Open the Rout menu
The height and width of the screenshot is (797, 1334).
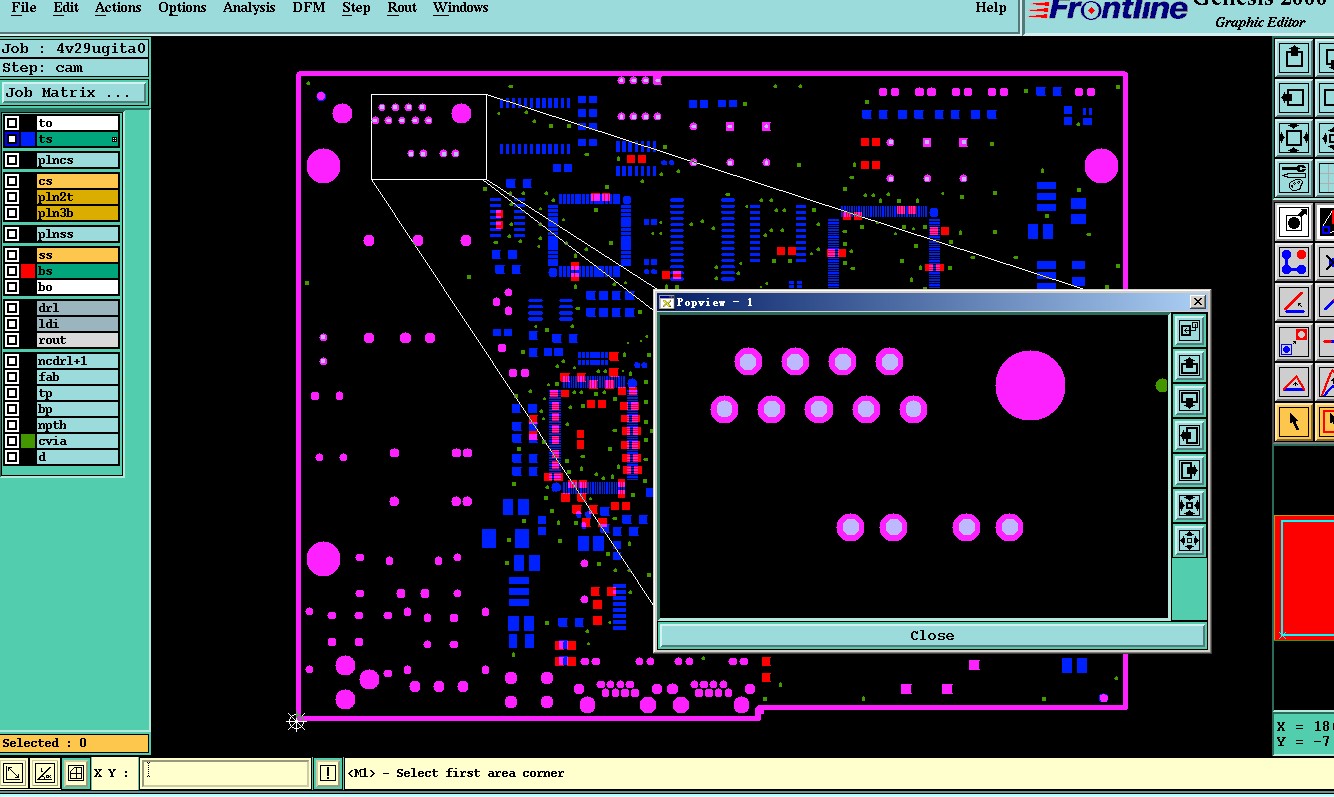pos(402,8)
